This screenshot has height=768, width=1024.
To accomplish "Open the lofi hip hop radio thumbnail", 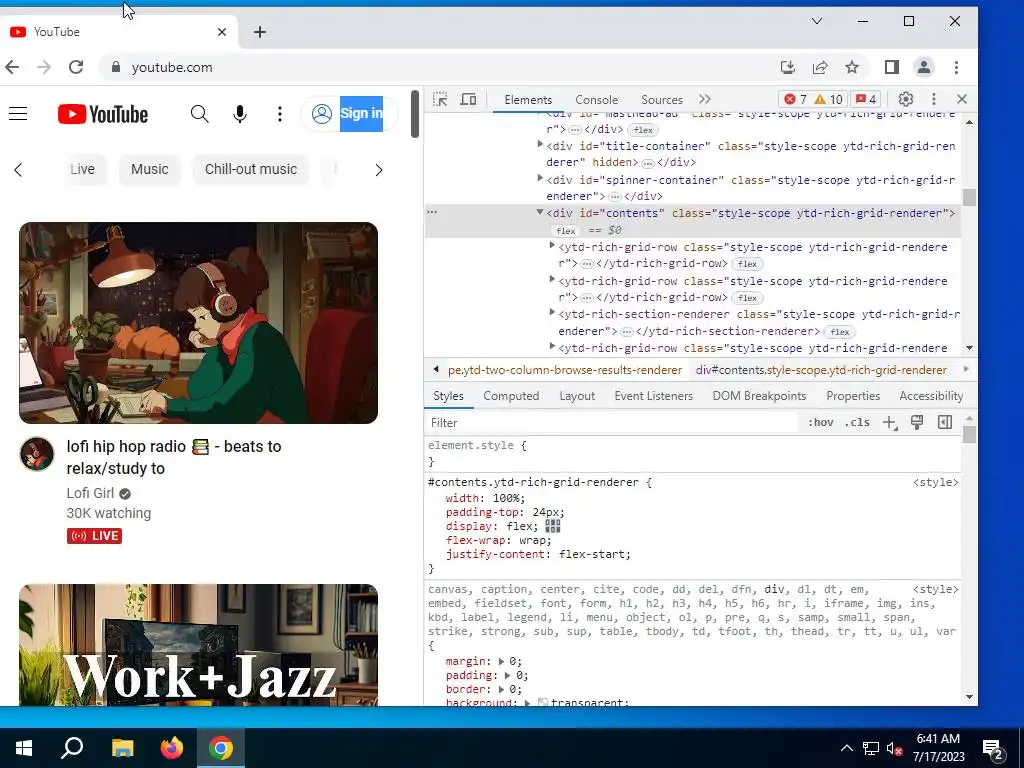I will [x=199, y=323].
